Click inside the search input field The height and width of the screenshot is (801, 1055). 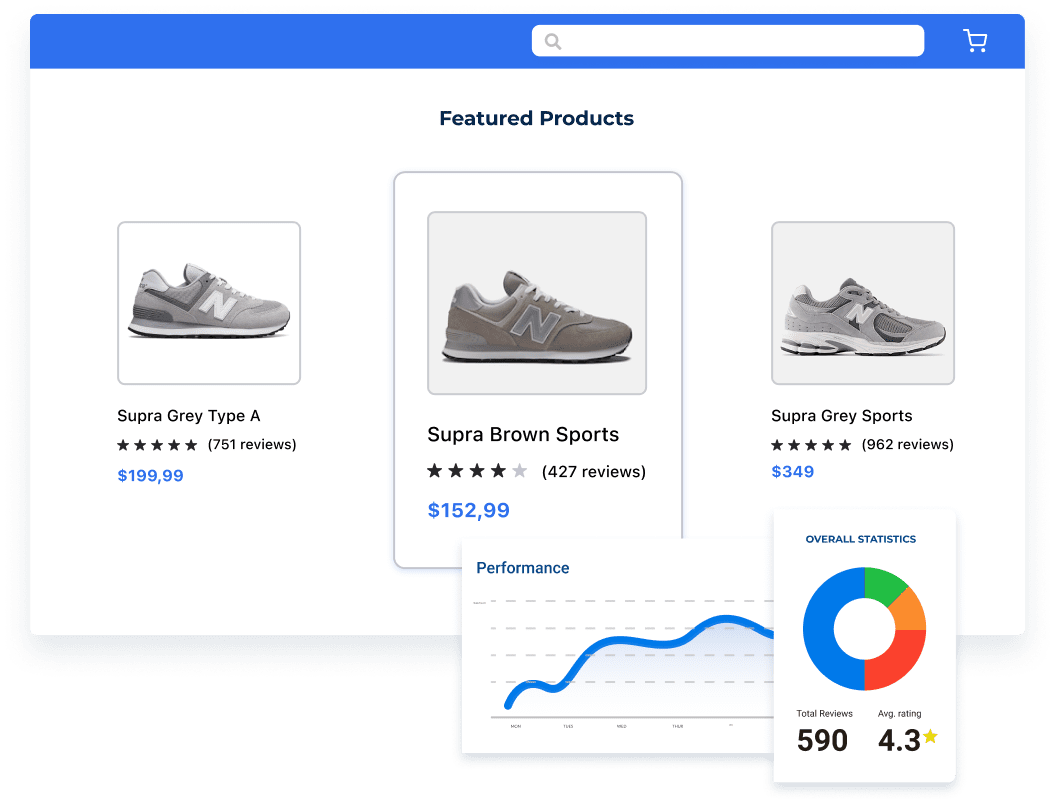727,40
